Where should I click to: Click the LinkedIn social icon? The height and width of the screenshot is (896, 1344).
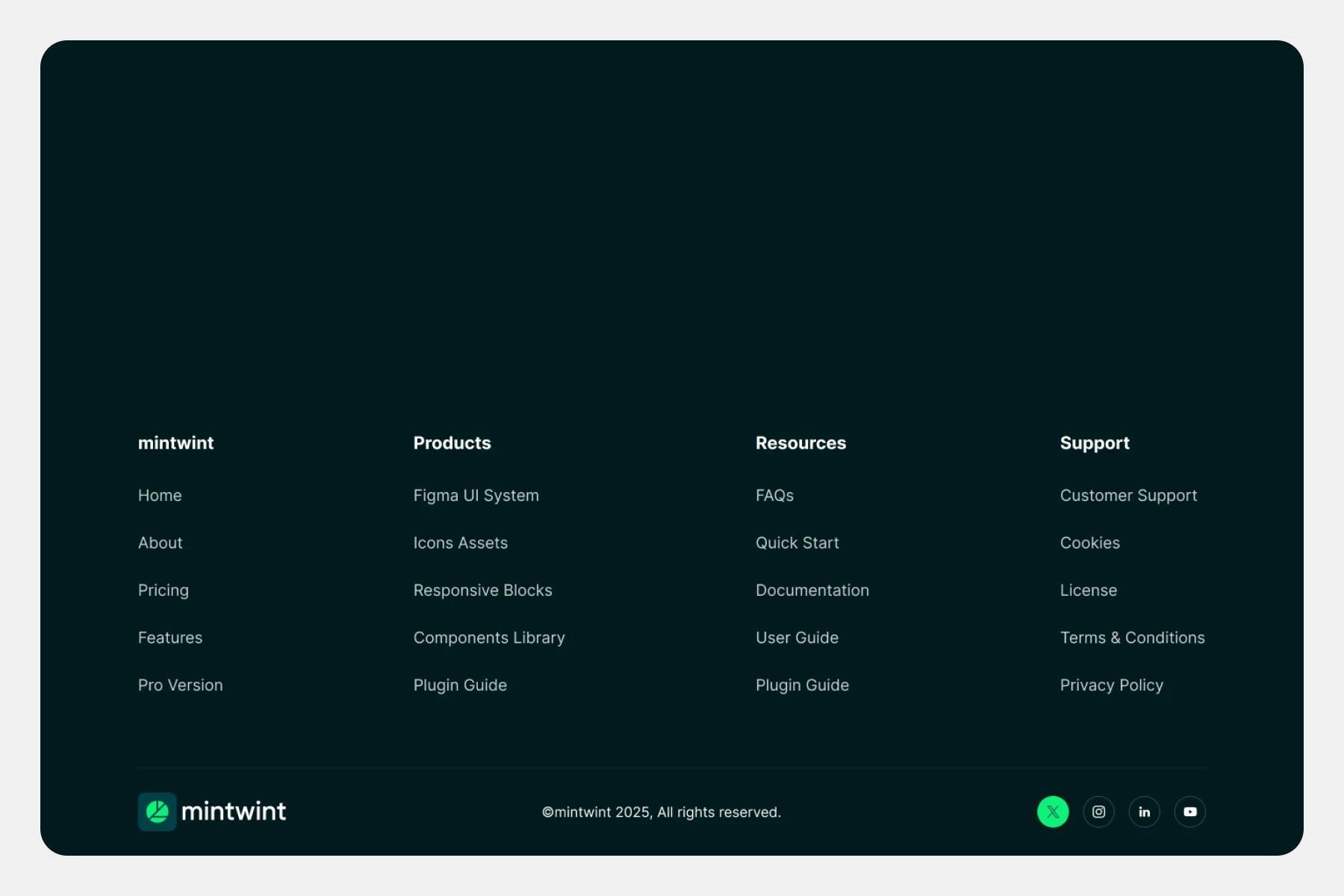[1144, 812]
